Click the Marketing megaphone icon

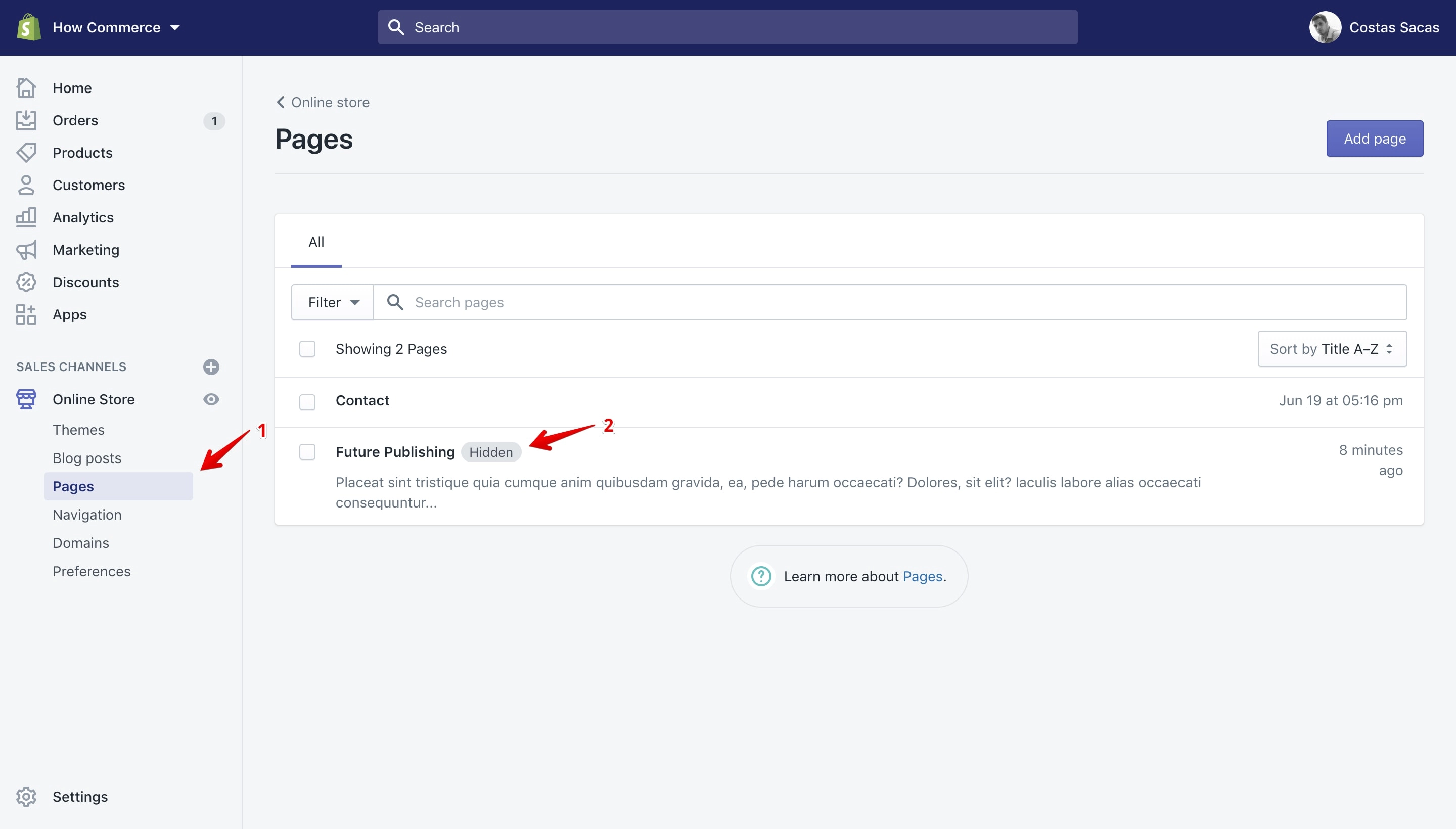pos(26,250)
